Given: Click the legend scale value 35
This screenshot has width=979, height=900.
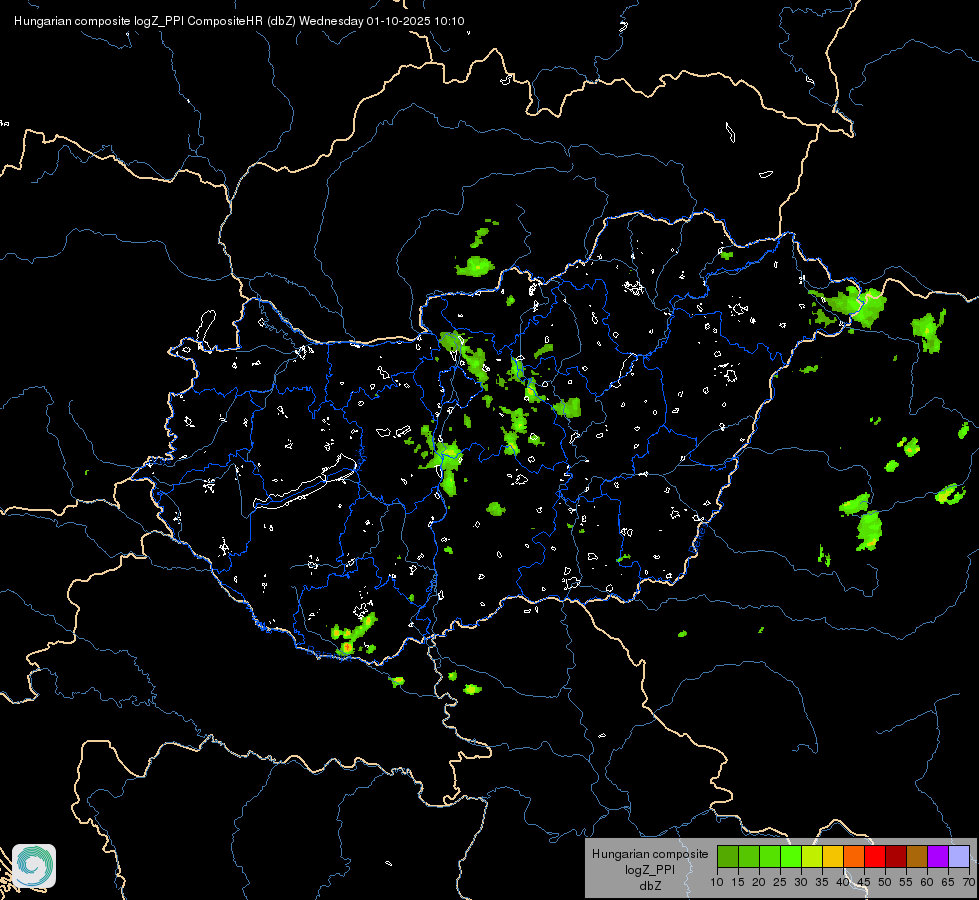Looking at the screenshot, I should [x=822, y=882].
